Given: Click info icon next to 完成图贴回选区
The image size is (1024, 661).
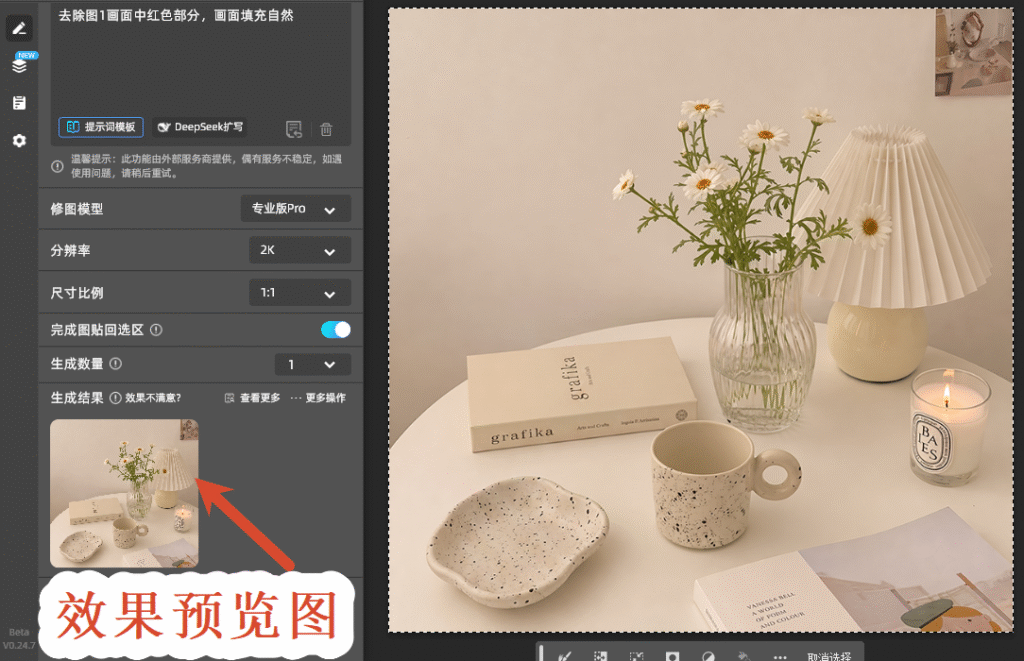Looking at the screenshot, I should (x=156, y=330).
